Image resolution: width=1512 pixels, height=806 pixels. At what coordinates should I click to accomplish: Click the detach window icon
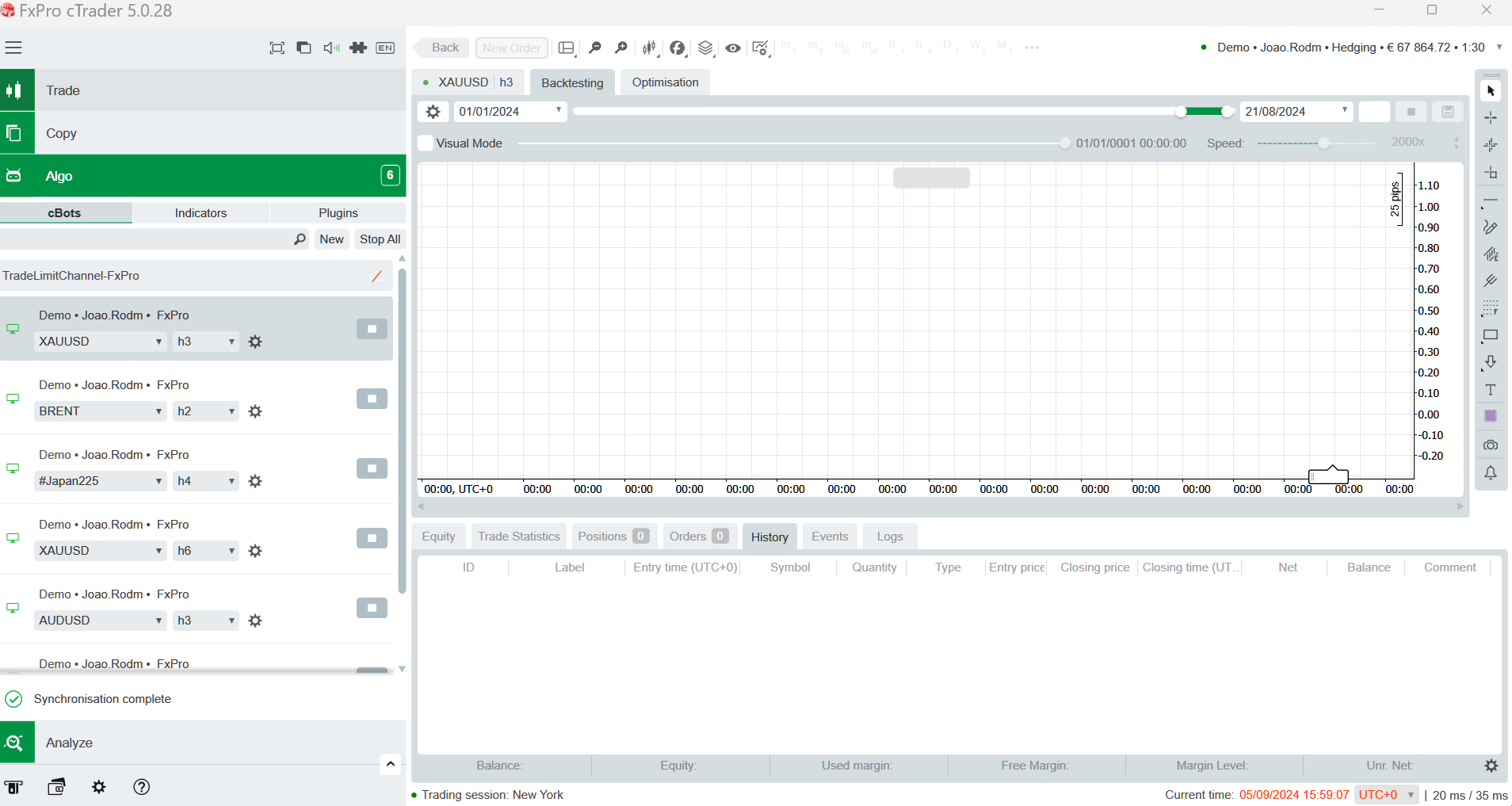[x=304, y=48]
